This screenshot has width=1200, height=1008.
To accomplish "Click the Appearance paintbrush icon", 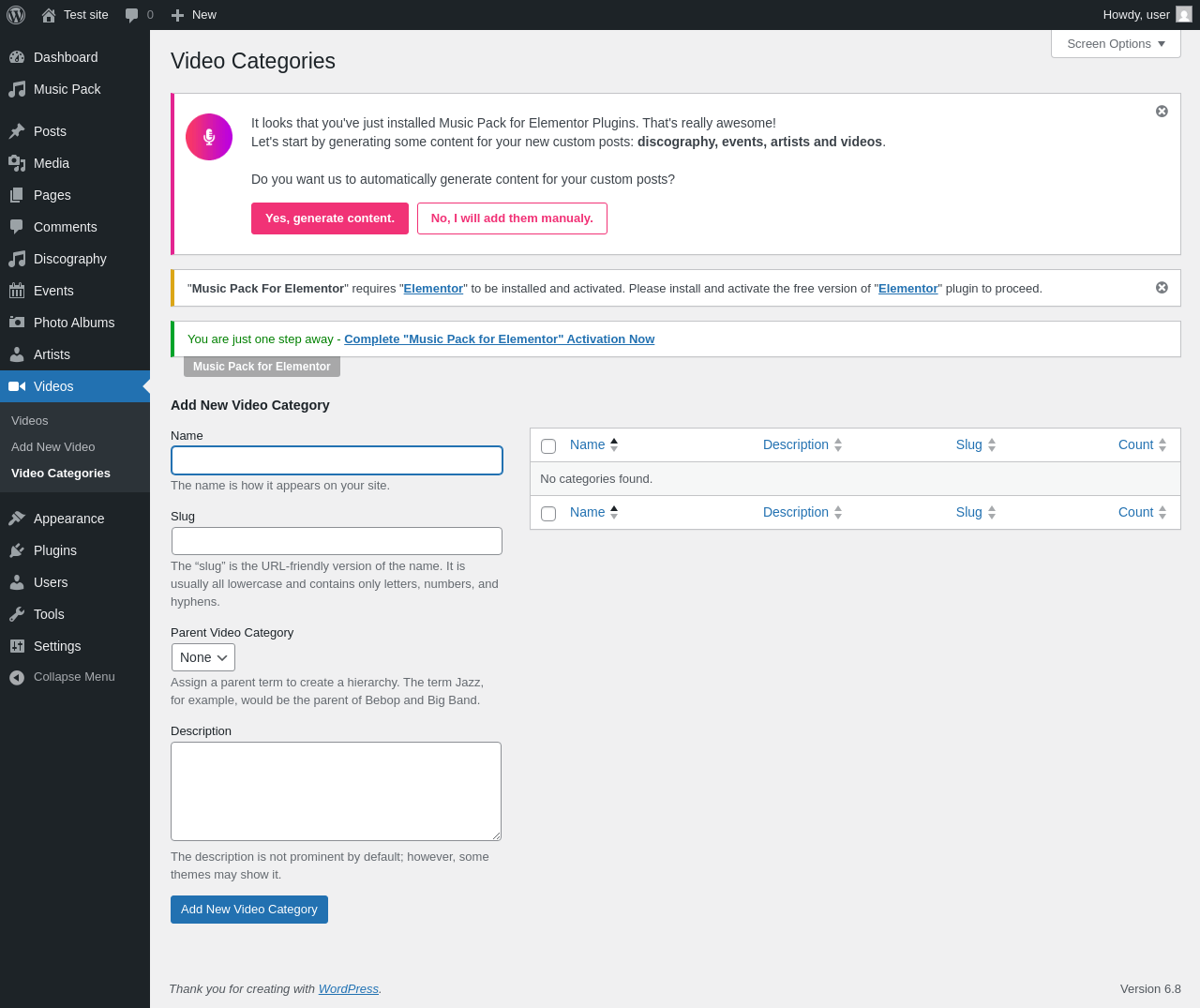I will coord(17,519).
